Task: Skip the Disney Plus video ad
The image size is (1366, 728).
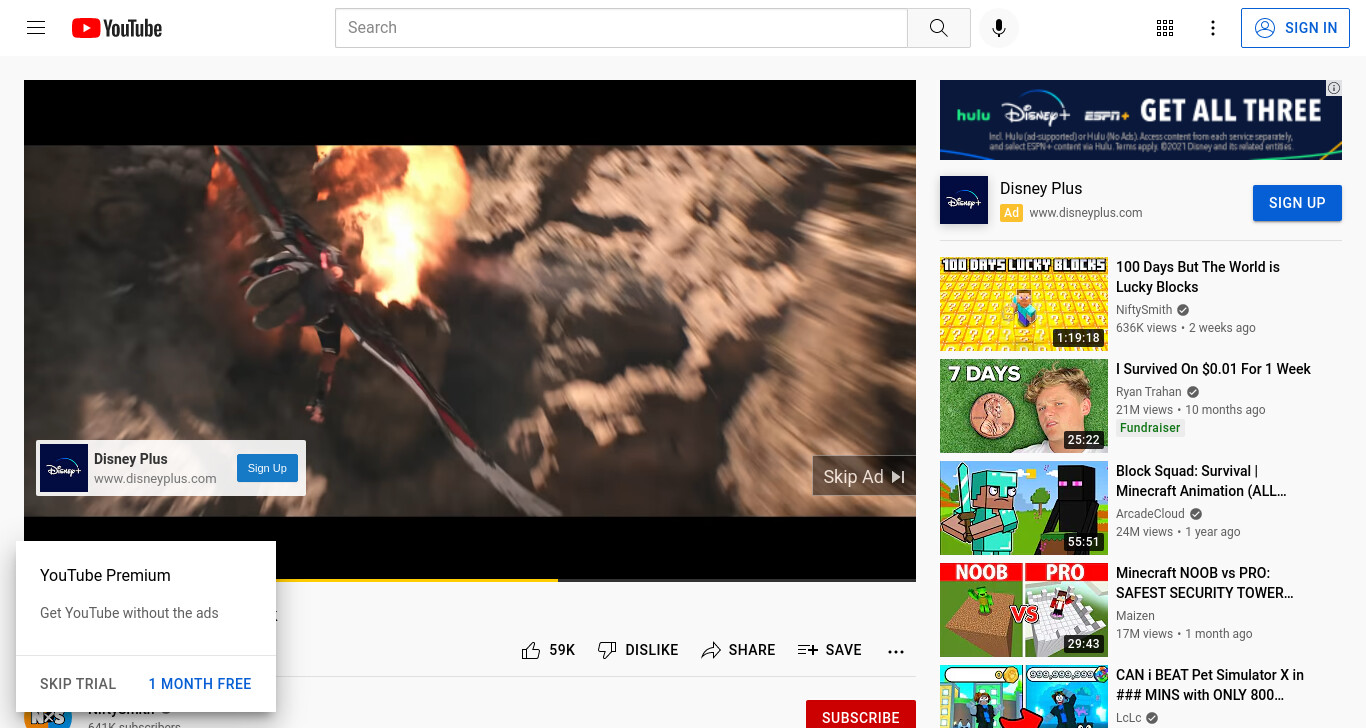Action: tap(864, 477)
